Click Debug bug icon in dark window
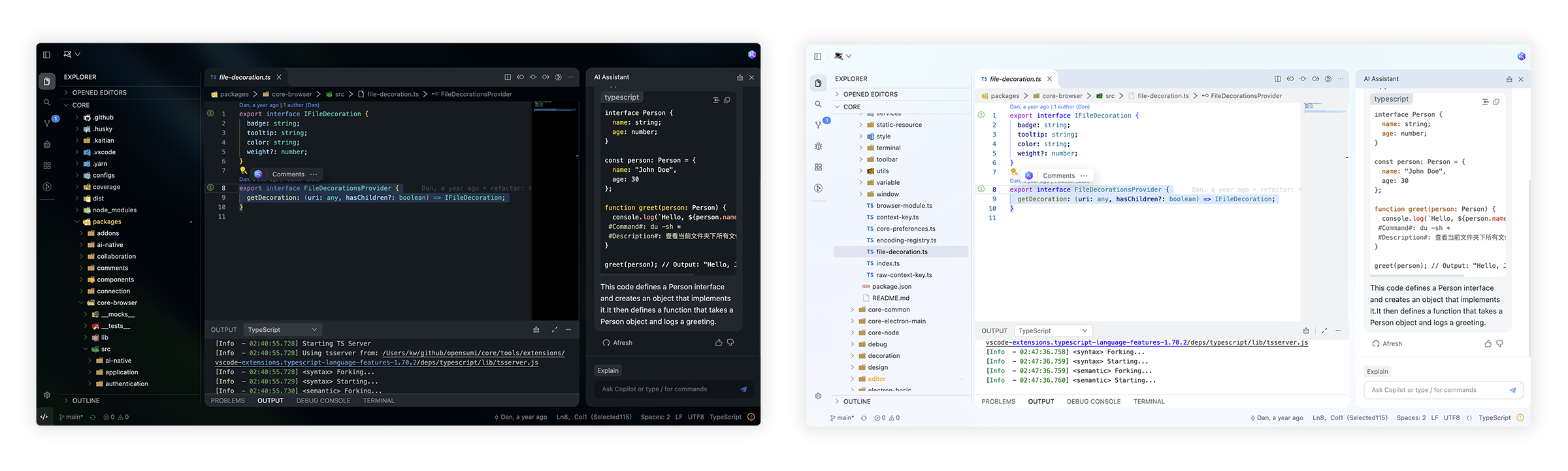Image resolution: width=1568 pixels, height=471 pixels. tap(47, 144)
